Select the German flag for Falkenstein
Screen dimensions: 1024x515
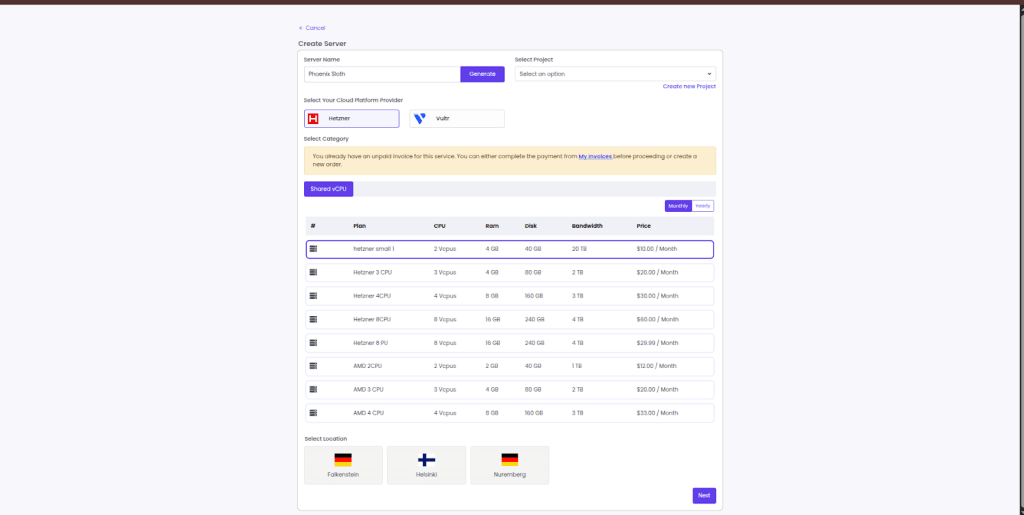click(343, 460)
